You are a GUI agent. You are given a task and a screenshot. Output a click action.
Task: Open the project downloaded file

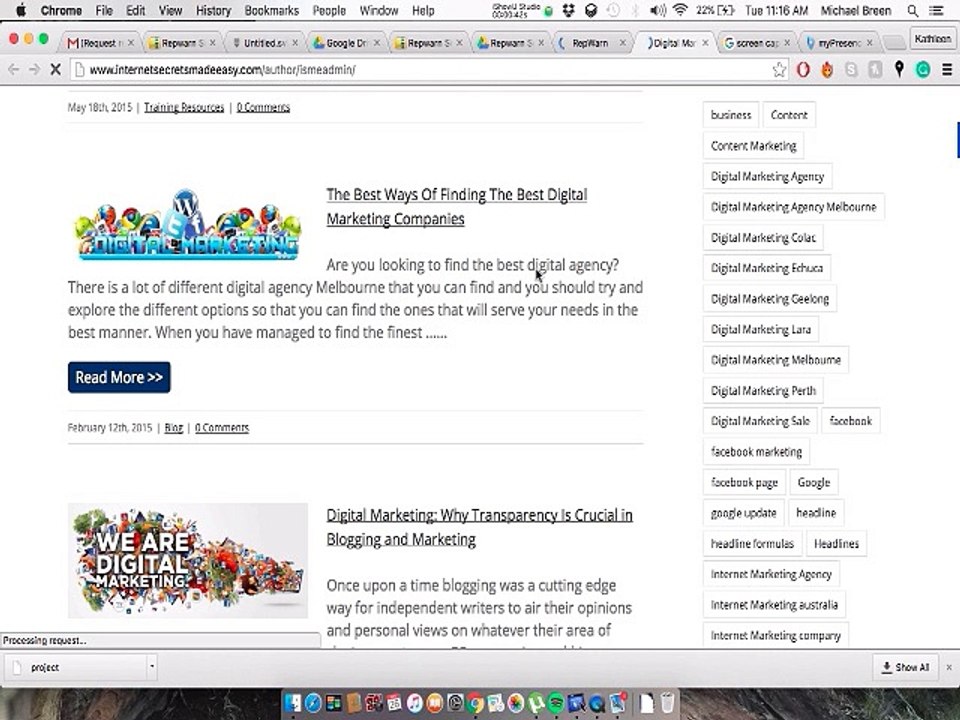point(75,667)
